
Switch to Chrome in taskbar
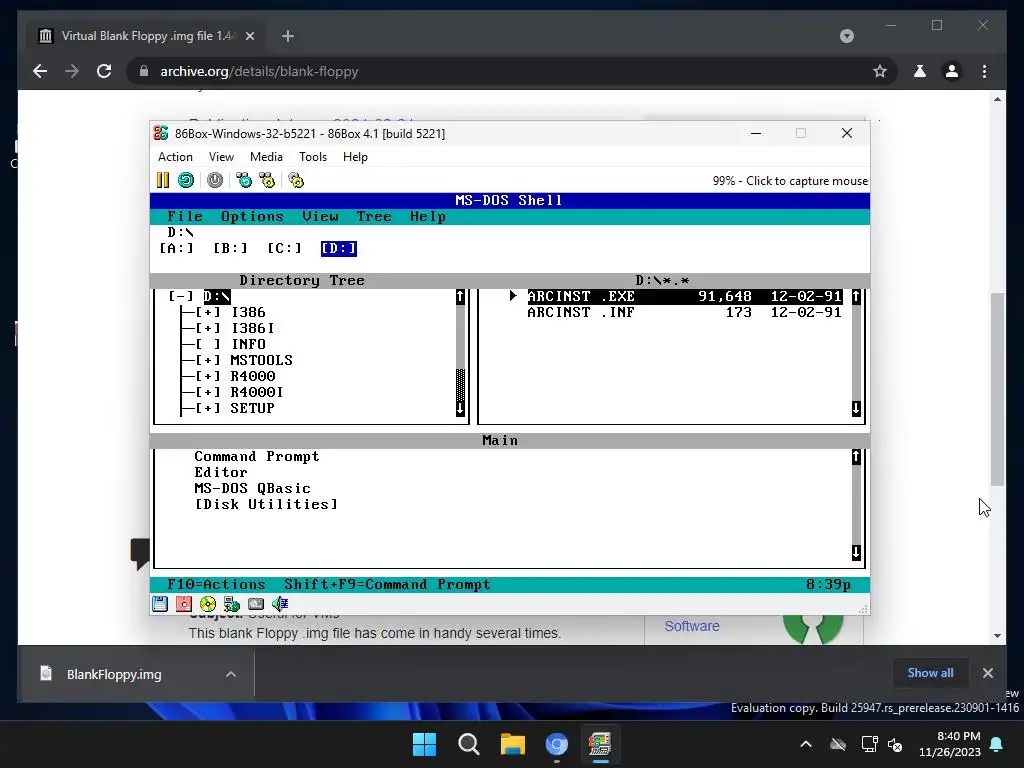coord(556,744)
